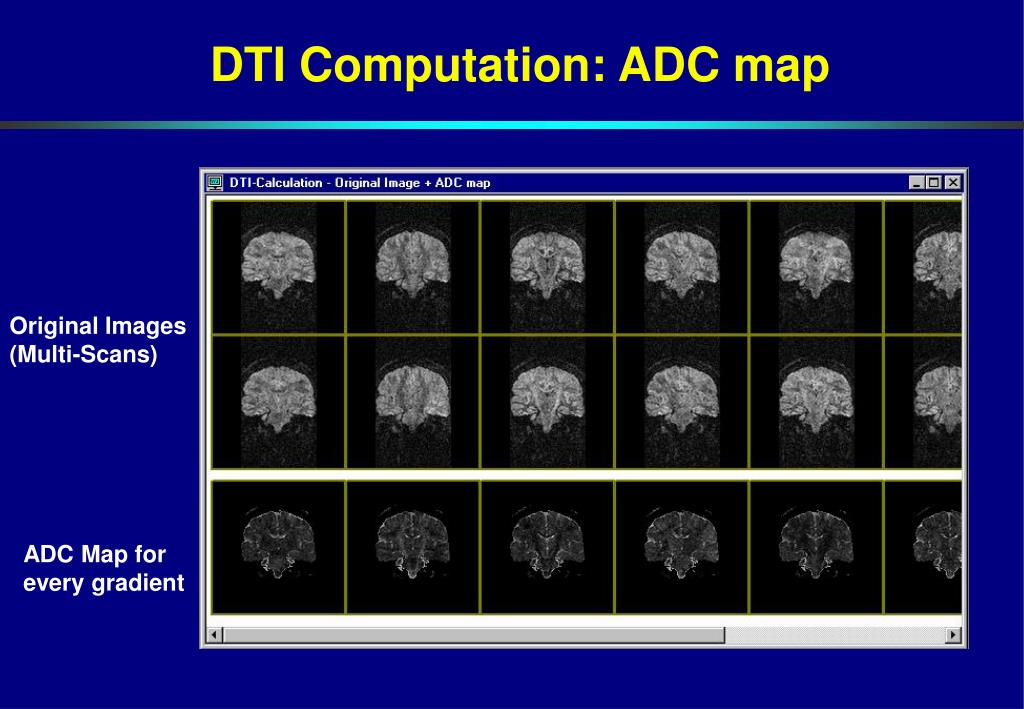Select fifth original scan in top row
This screenshot has width=1024, height=709.
[817, 267]
